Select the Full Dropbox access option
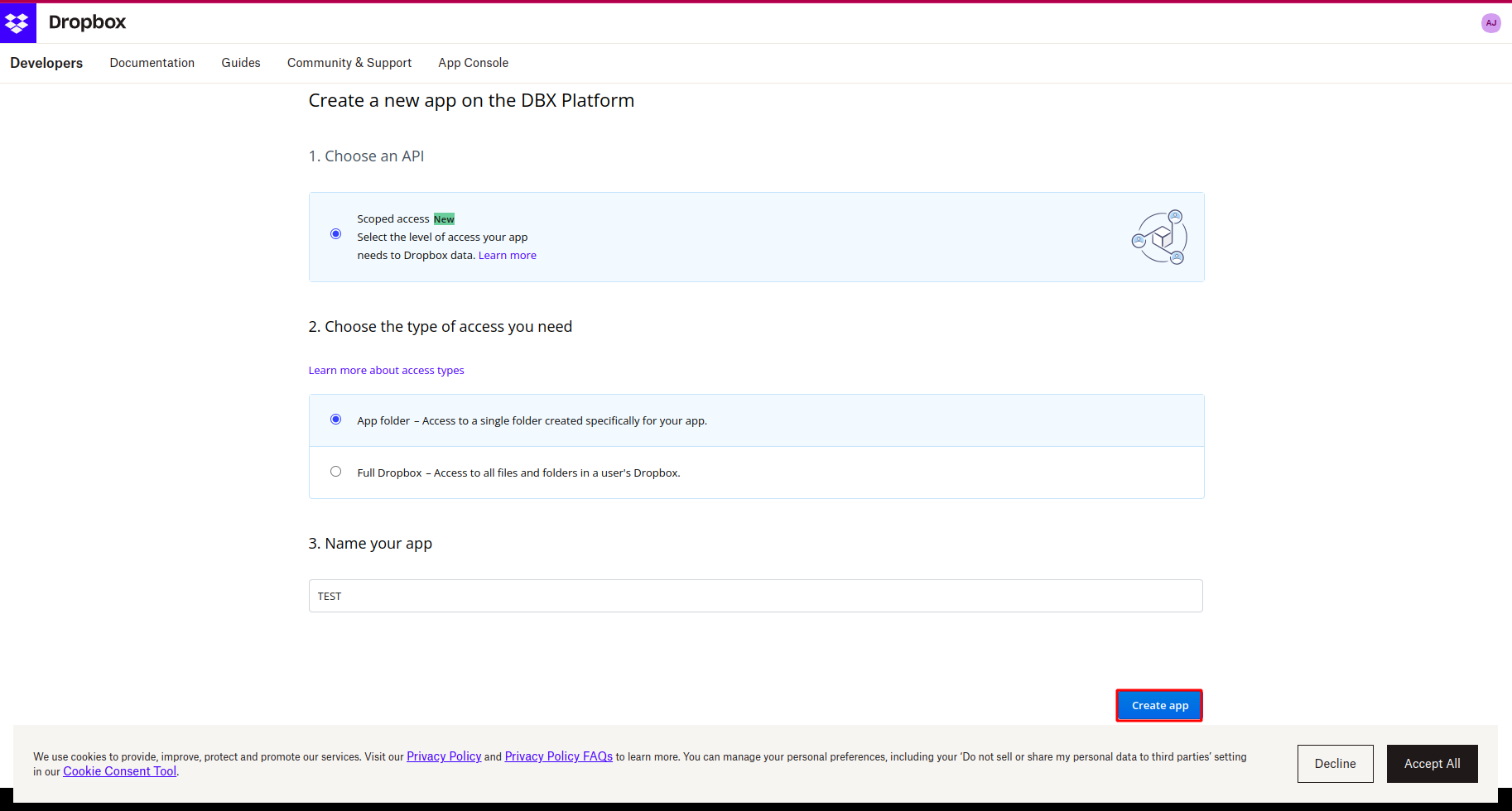 (335, 472)
